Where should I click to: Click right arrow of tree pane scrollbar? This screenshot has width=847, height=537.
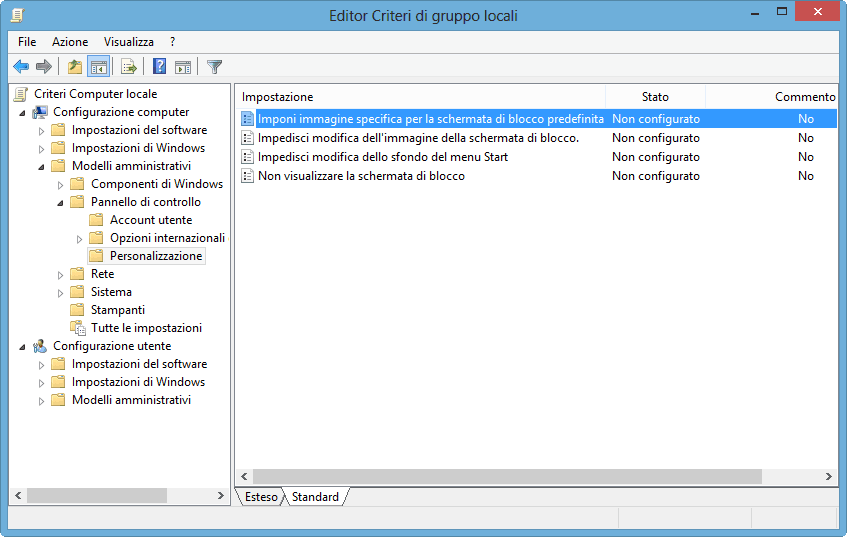(x=220, y=495)
